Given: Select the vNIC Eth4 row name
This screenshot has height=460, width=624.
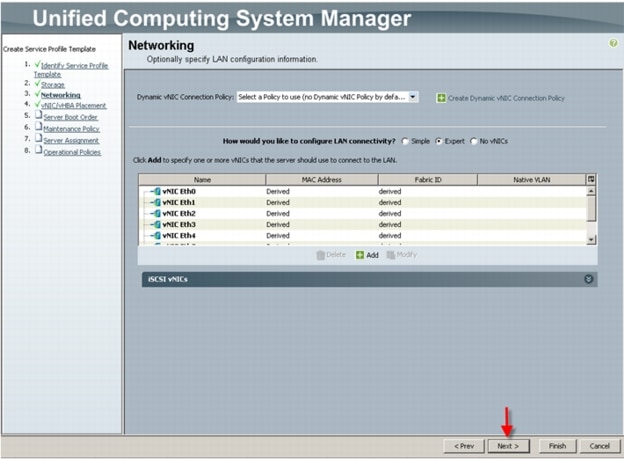Looking at the screenshot, I should click(179, 236).
